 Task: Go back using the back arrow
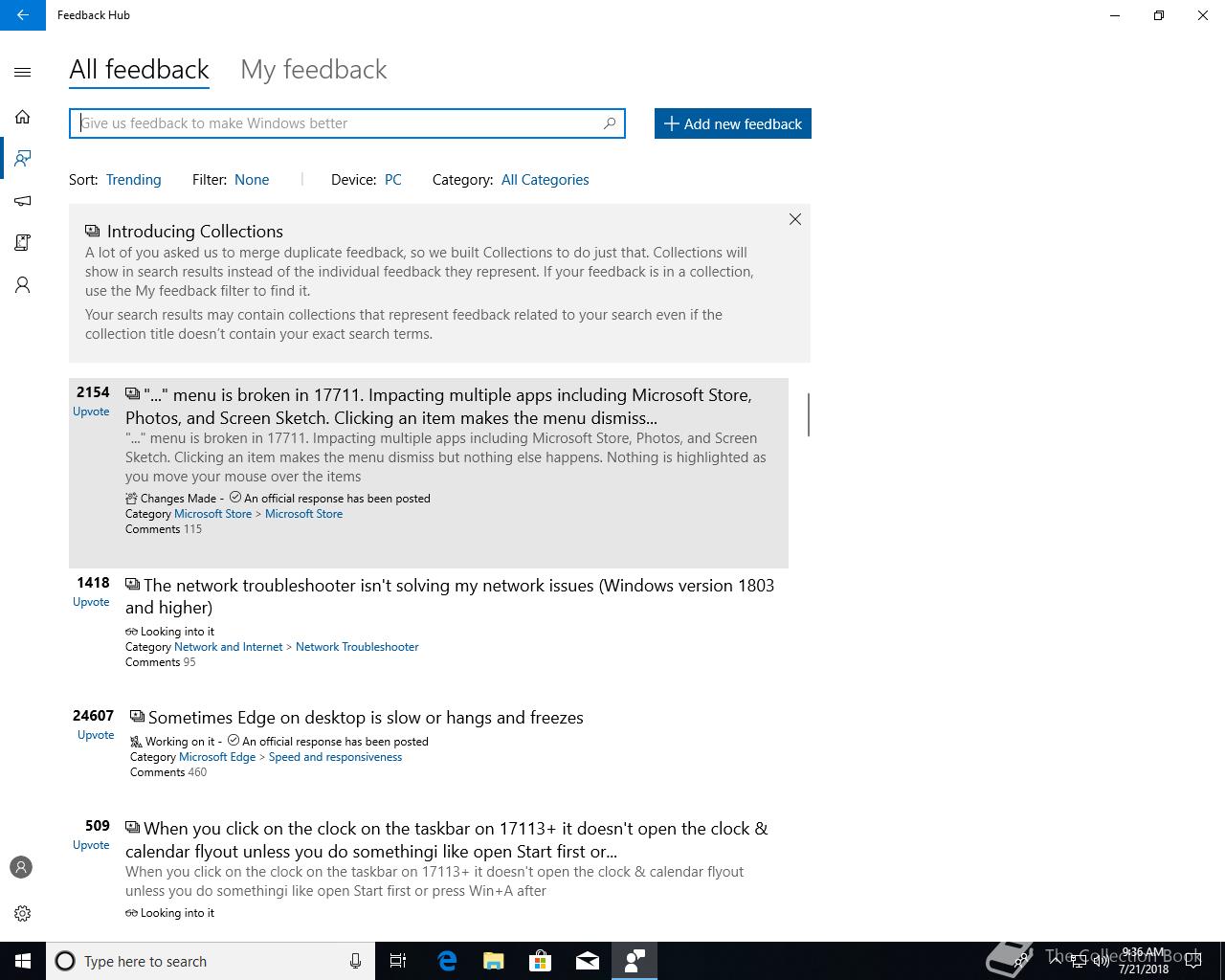pyautogui.click(x=23, y=15)
